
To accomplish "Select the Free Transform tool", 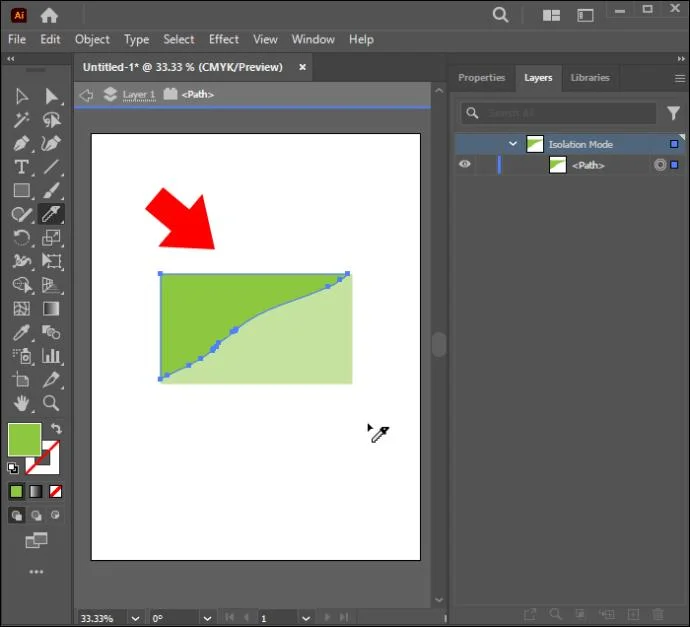I will click(x=51, y=261).
